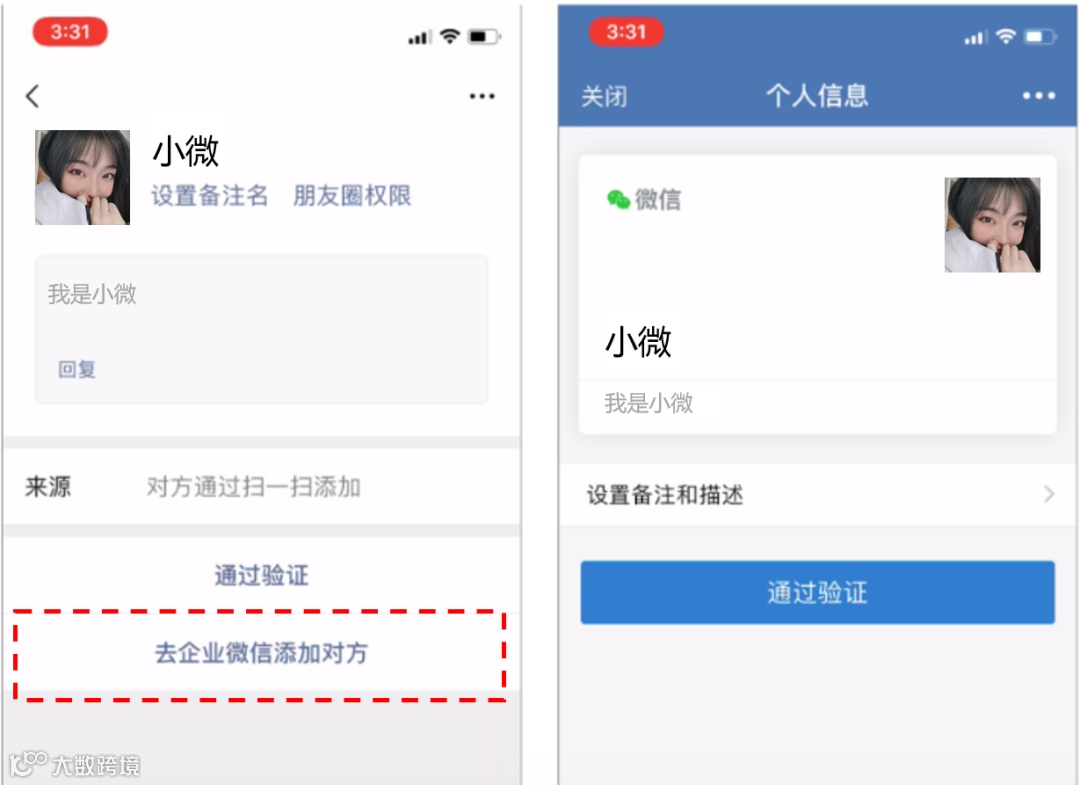Tap the blue 通过验证 button
The width and height of the screenshot is (1080, 785).
coord(817,592)
